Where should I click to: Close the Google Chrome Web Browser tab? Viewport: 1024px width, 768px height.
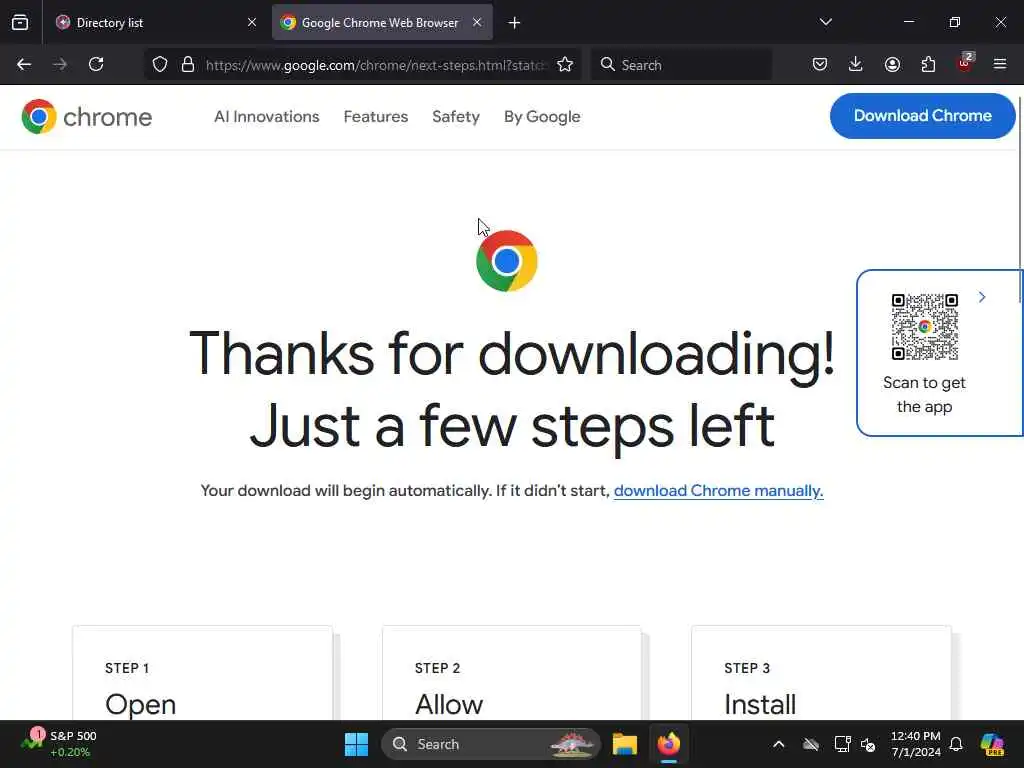[x=477, y=22]
